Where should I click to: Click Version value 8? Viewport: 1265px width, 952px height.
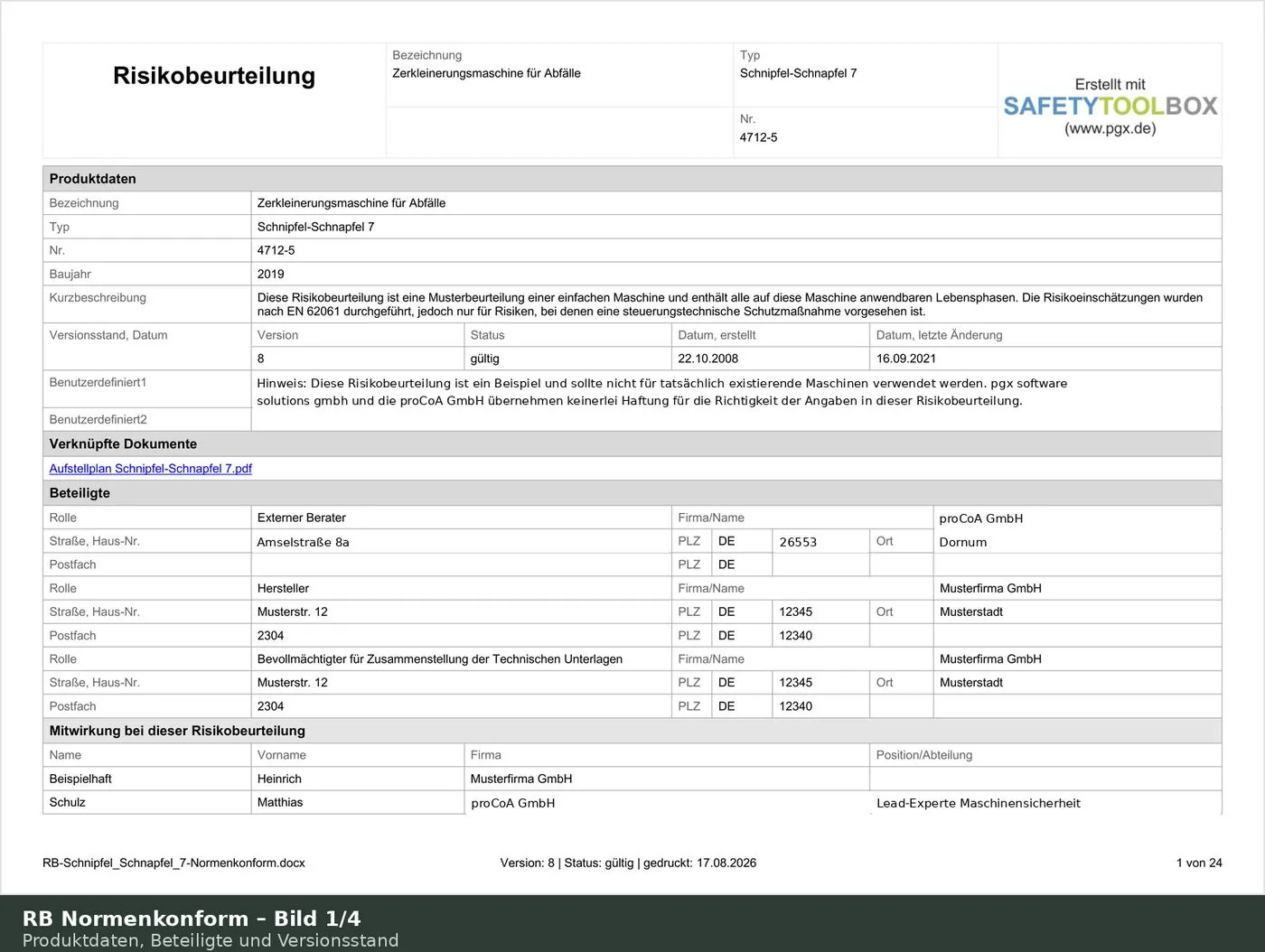[261, 359]
